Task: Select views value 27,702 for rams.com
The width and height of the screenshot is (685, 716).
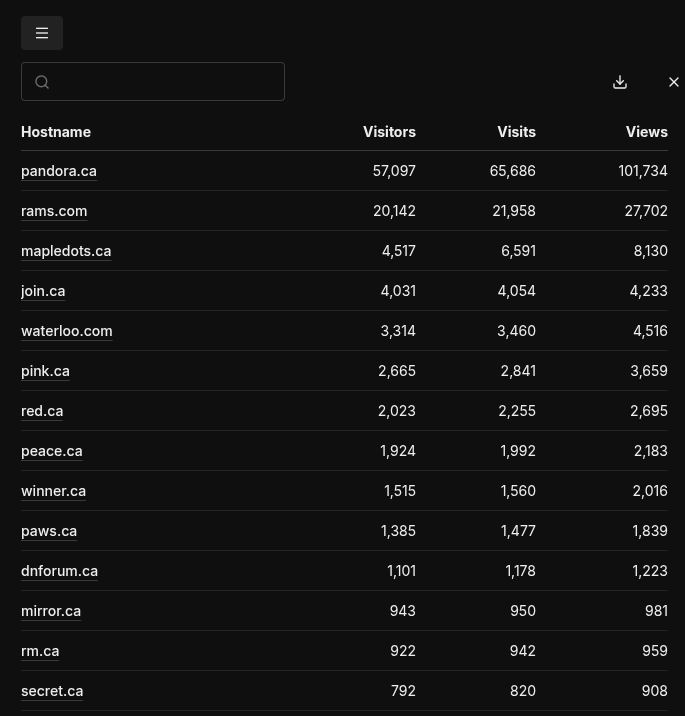Action: (x=646, y=211)
